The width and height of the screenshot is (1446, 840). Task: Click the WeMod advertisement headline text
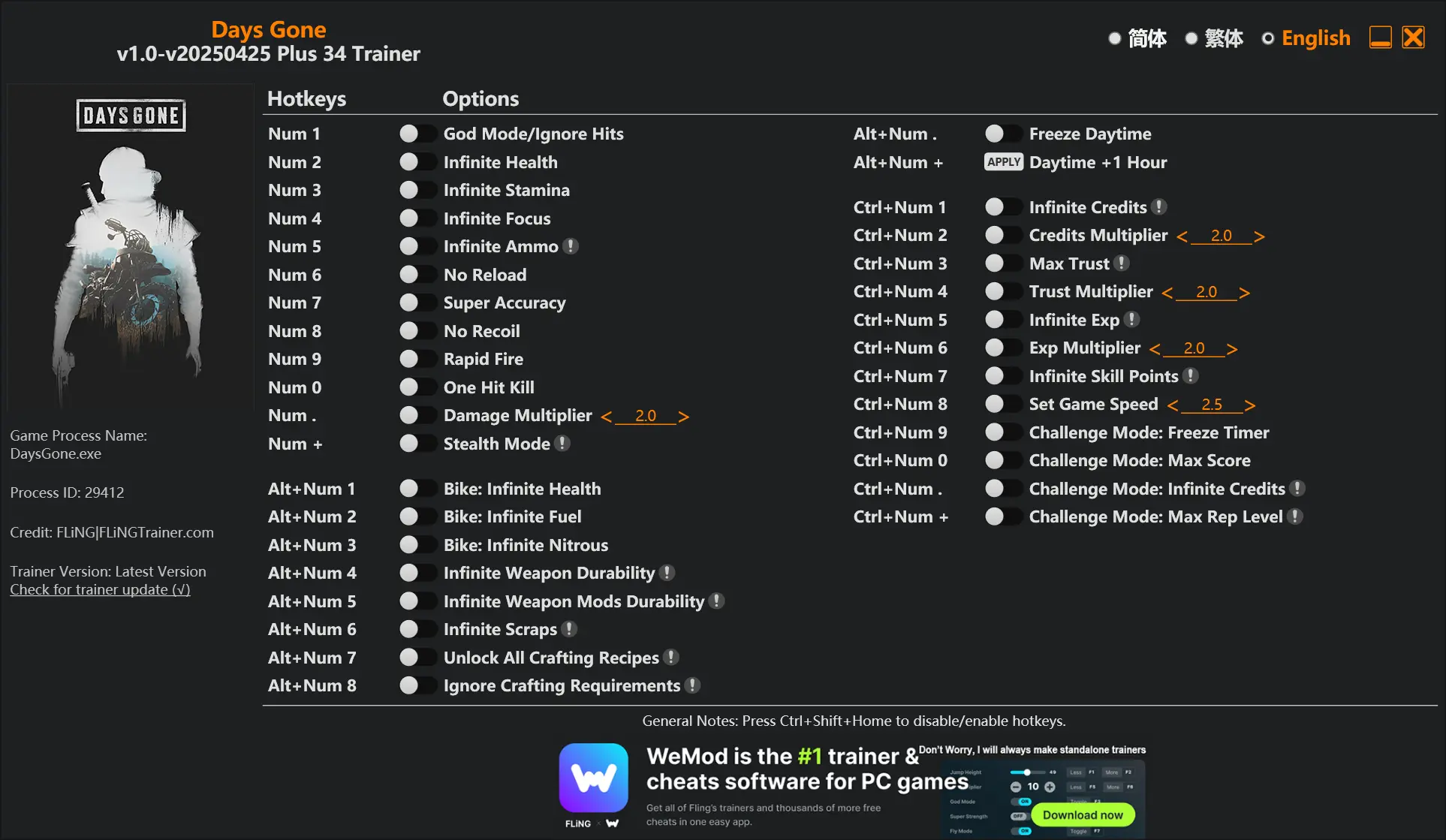coord(807,769)
